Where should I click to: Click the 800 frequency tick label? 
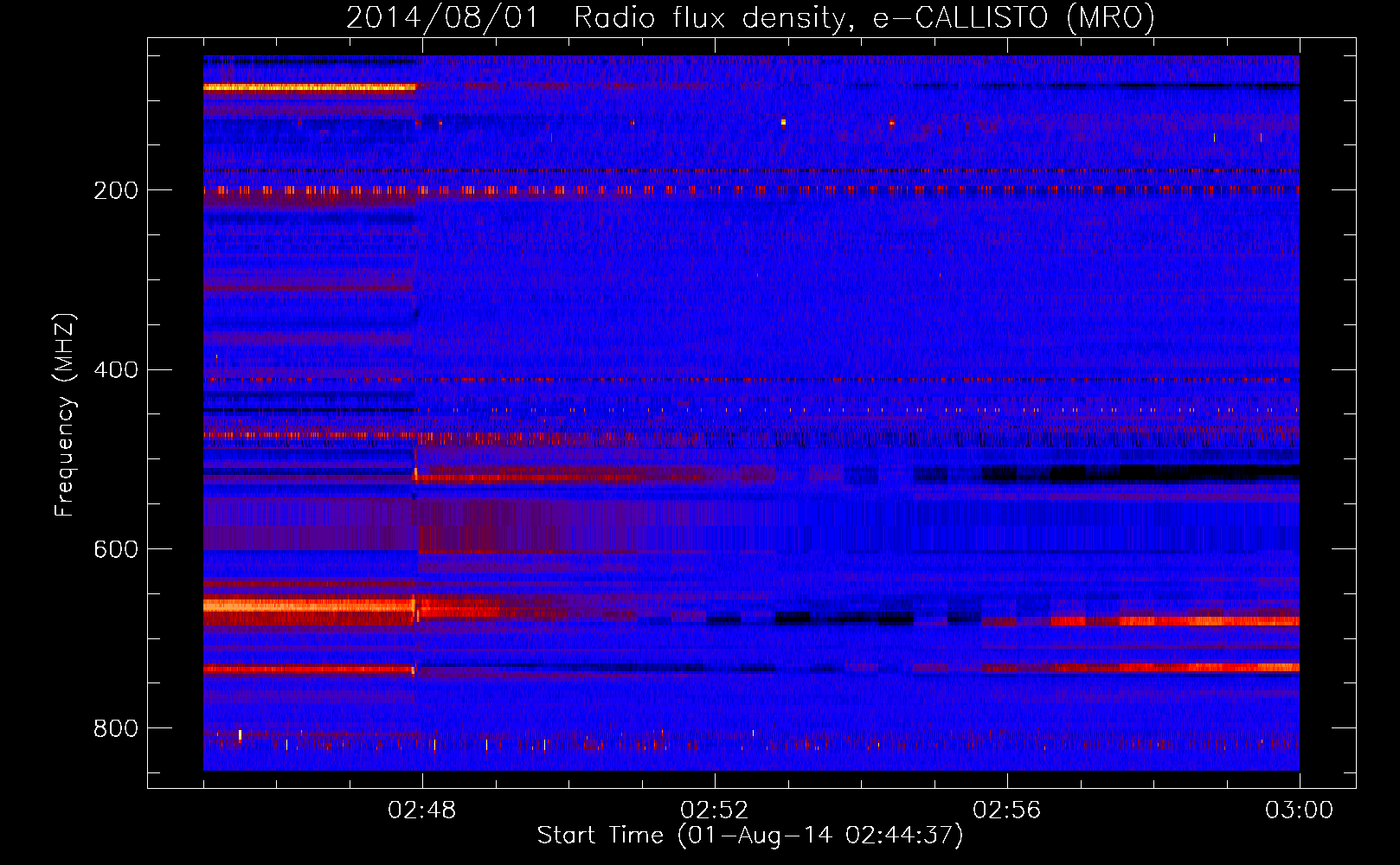click(116, 729)
